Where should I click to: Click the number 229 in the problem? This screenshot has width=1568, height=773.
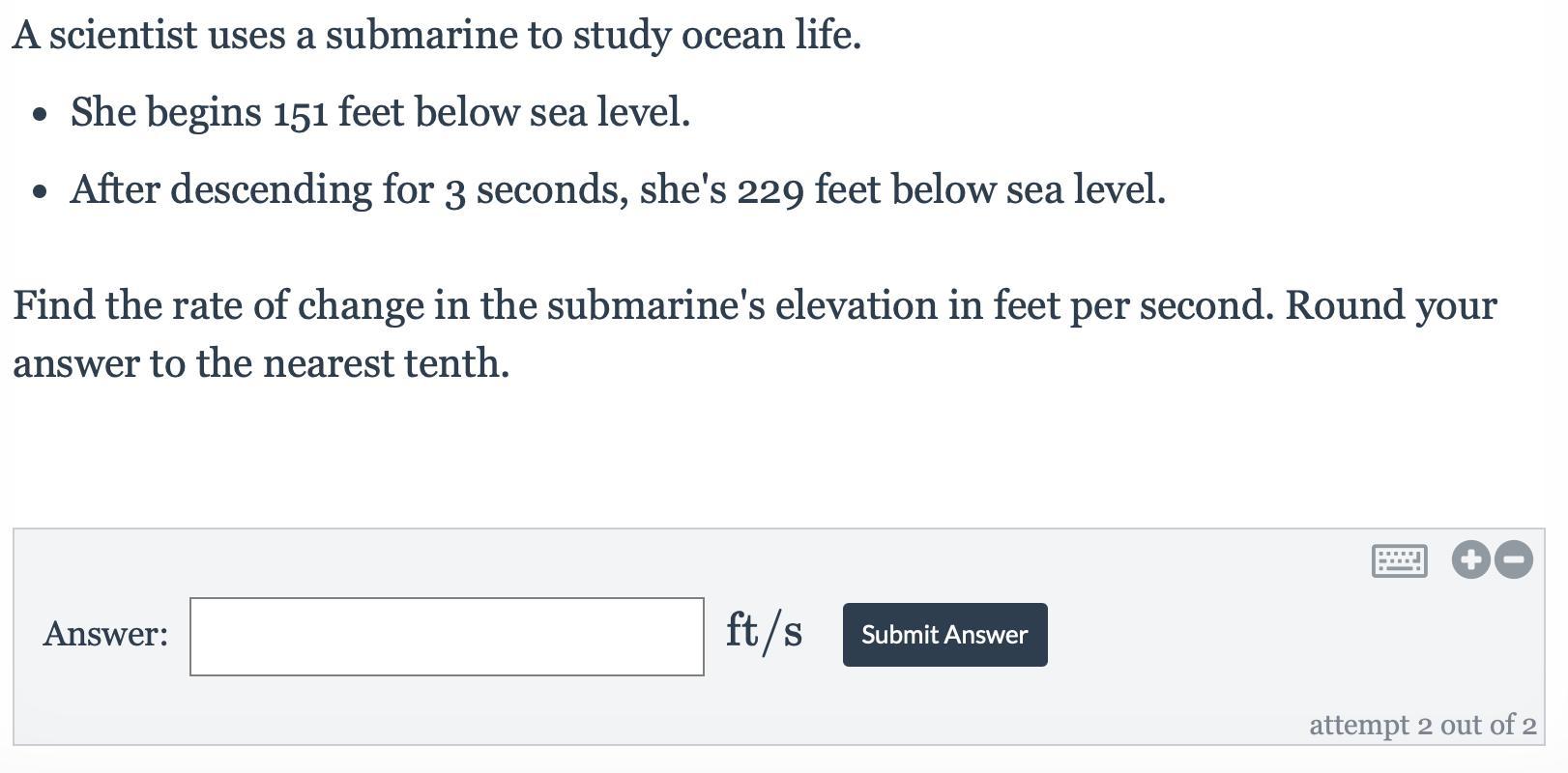769,191
